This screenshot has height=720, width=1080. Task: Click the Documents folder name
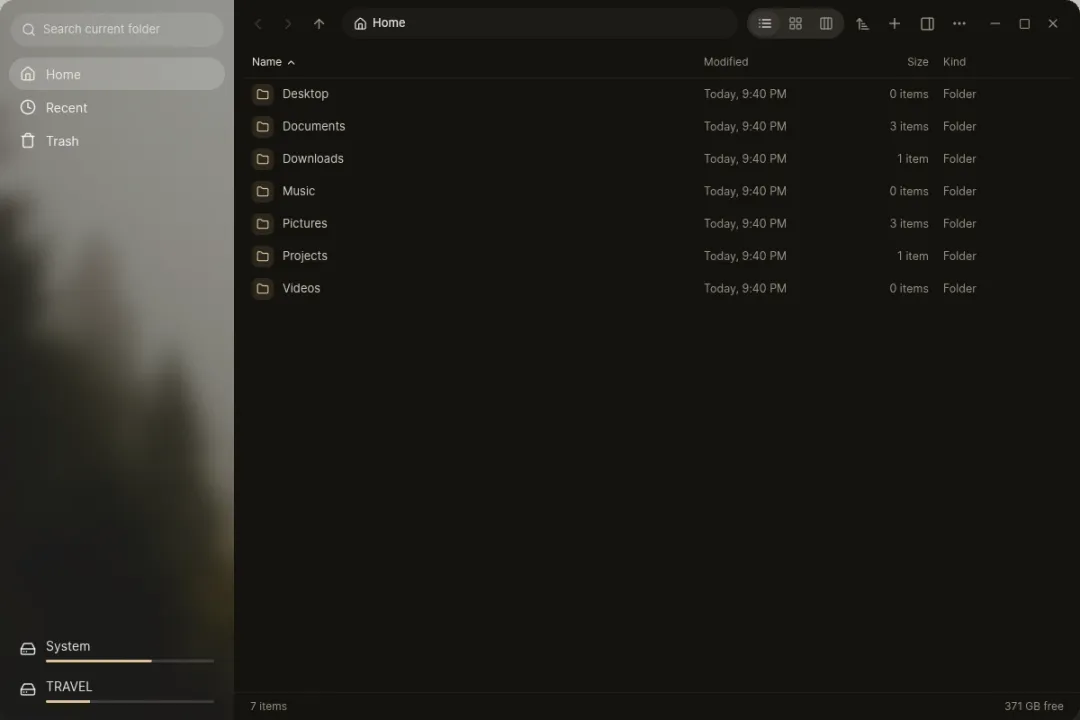[313, 126]
